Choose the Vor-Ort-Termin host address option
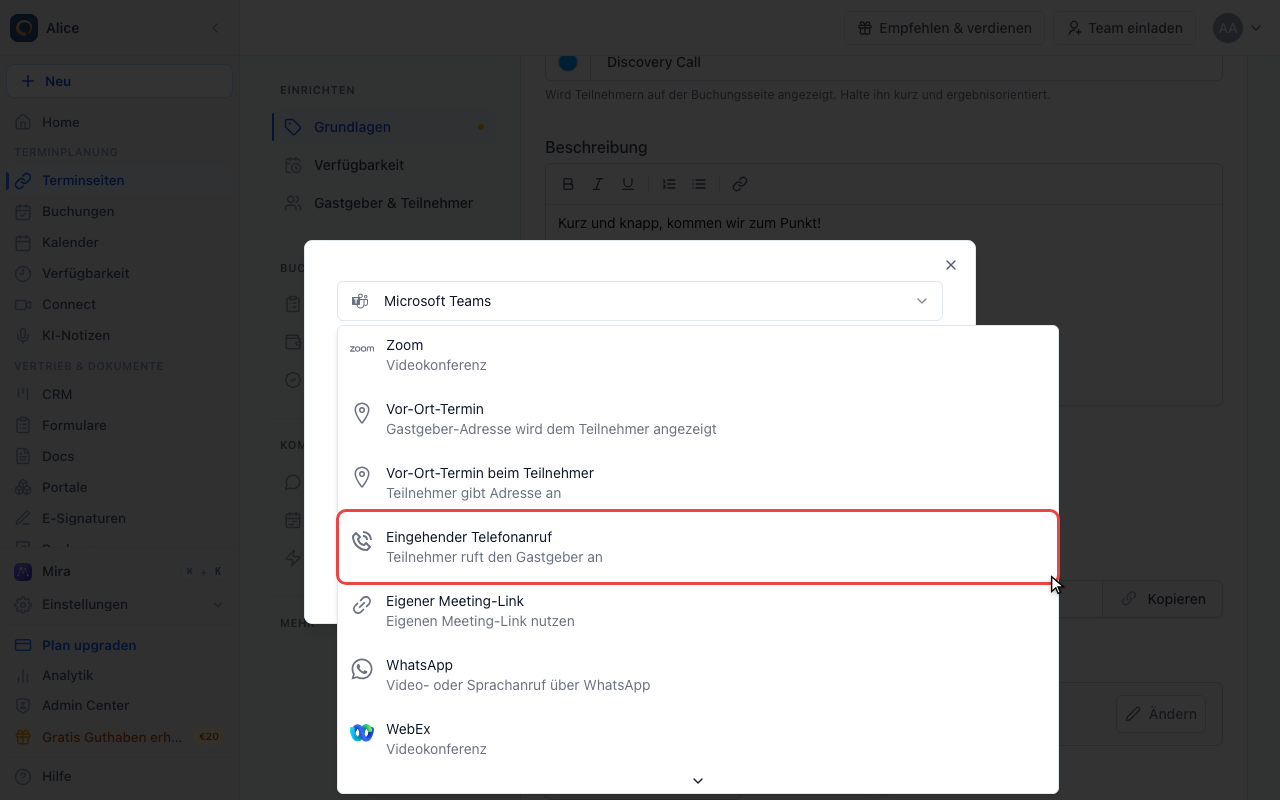The image size is (1280, 800). [698, 419]
